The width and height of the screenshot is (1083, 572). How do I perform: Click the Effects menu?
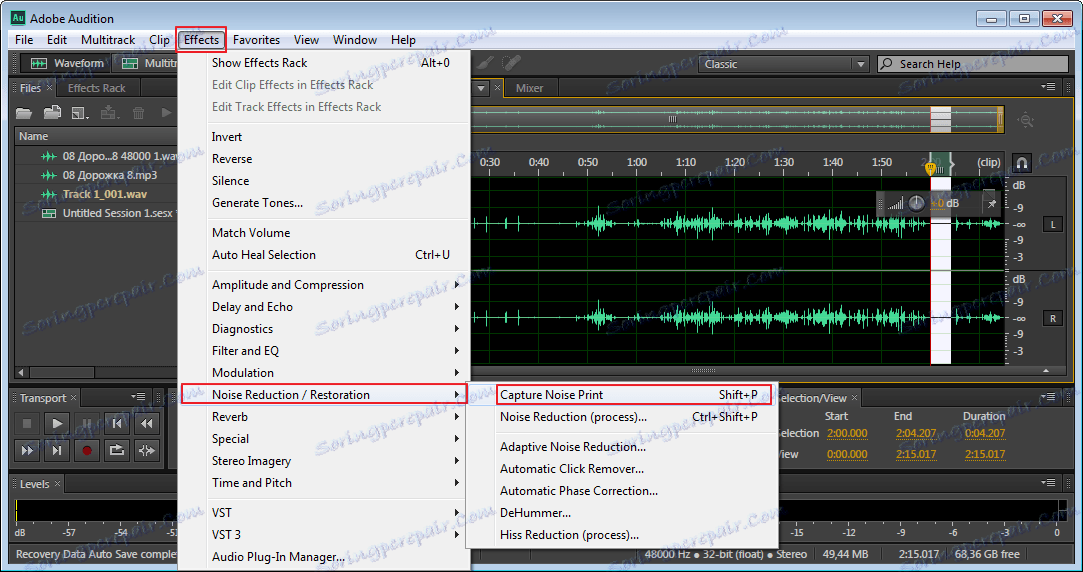[201, 39]
